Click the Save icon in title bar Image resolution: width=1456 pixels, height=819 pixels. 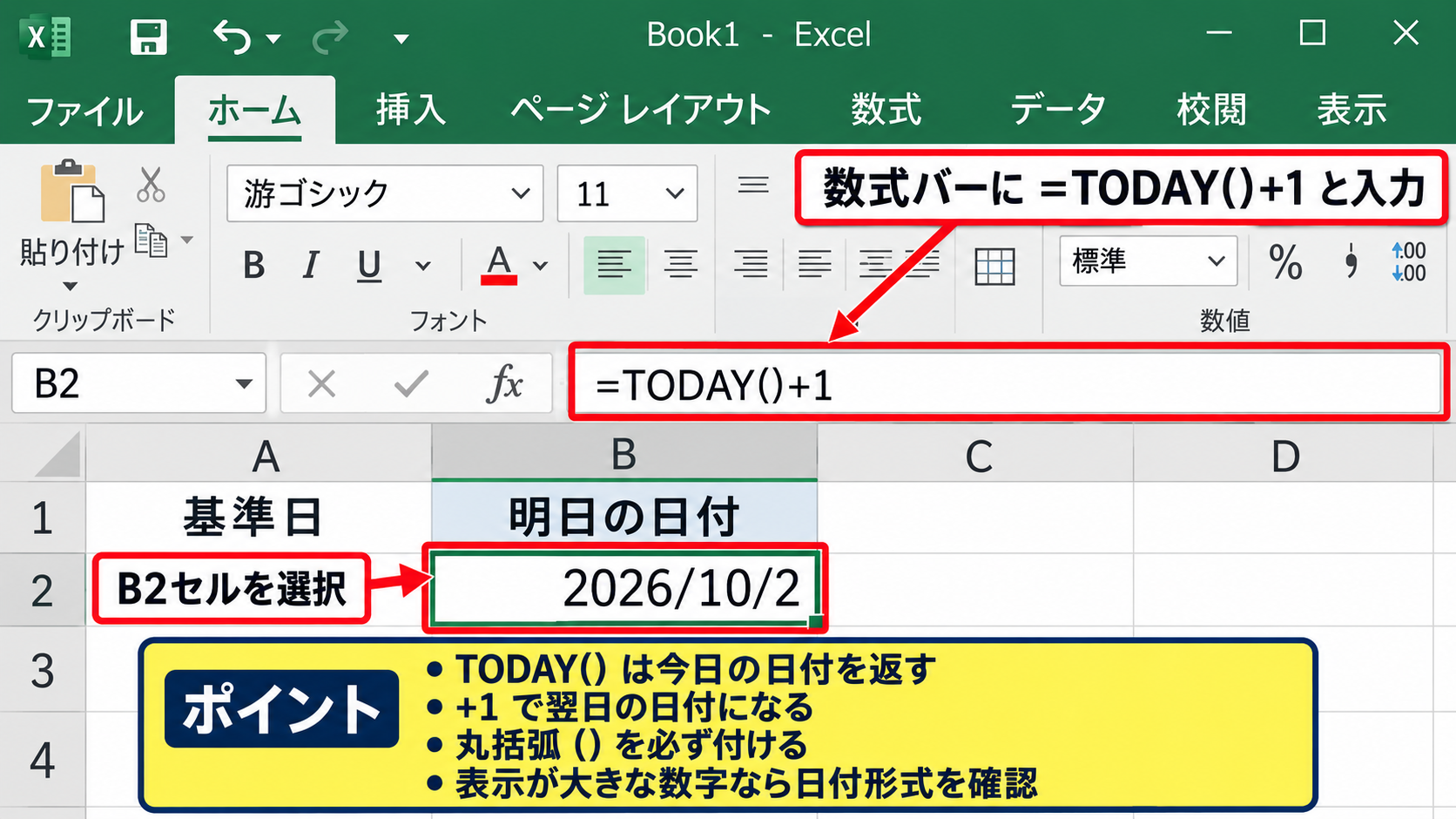[148, 37]
